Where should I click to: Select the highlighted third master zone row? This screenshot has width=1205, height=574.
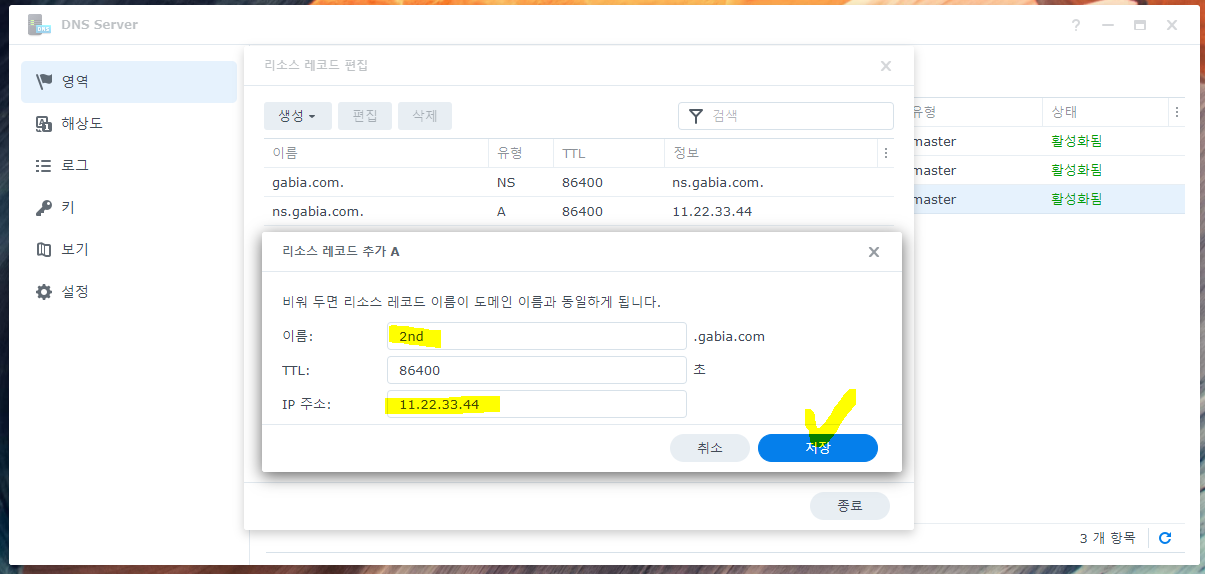pos(1049,199)
